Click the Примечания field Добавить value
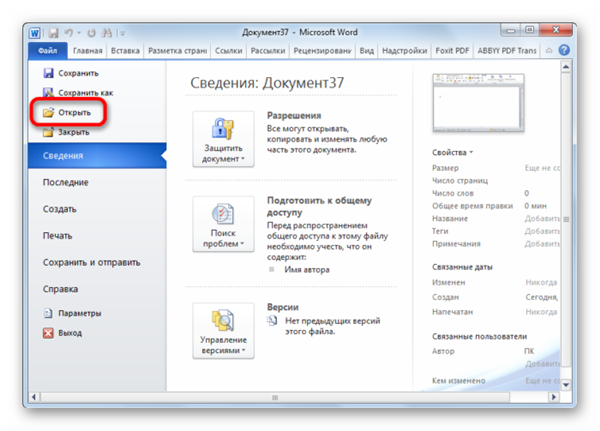600x431 pixels. 542,244
